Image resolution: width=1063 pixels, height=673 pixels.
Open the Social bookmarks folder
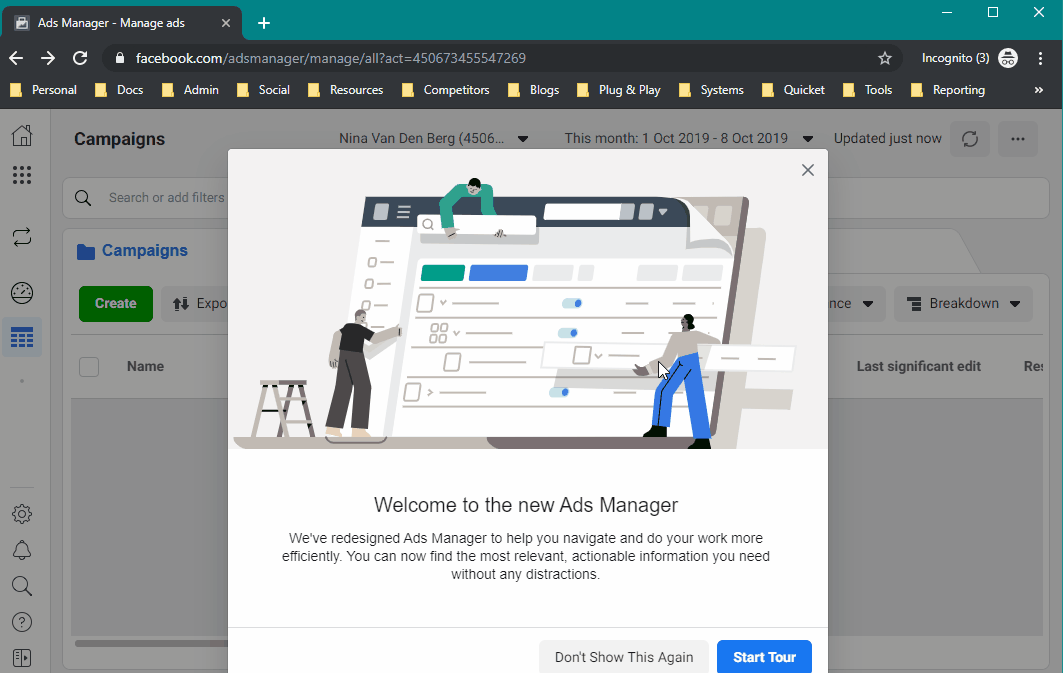(x=263, y=90)
